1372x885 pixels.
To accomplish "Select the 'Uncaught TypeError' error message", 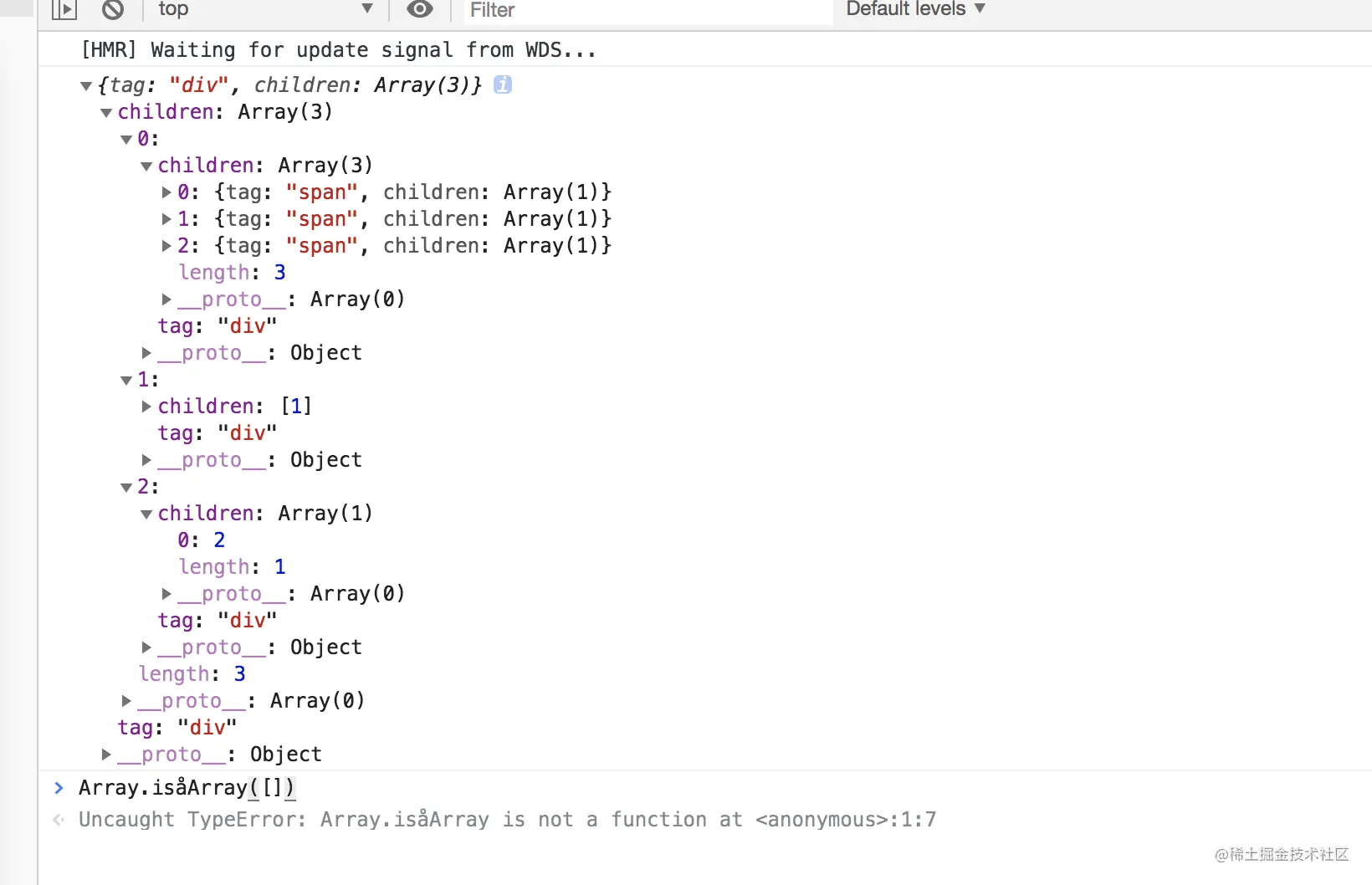I will click(508, 820).
